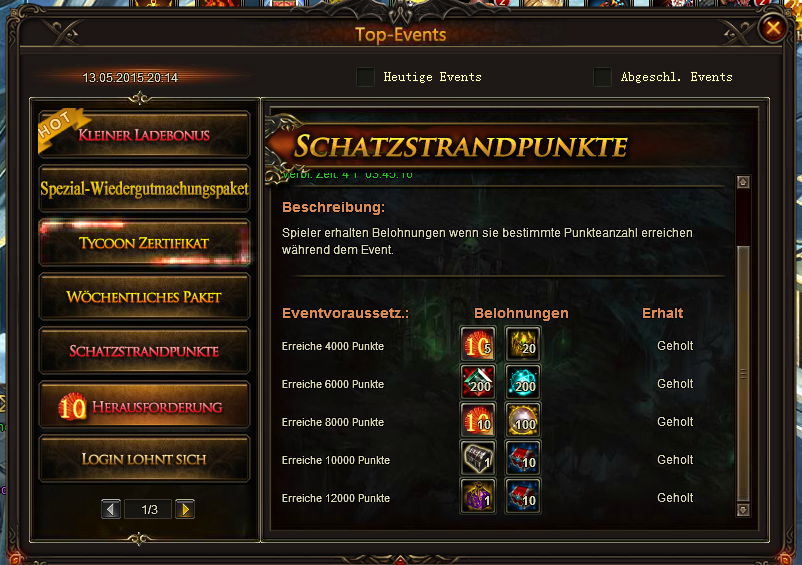The width and height of the screenshot is (802, 565).
Task: Click the silver treasure chest reward icon
Action: point(478,458)
